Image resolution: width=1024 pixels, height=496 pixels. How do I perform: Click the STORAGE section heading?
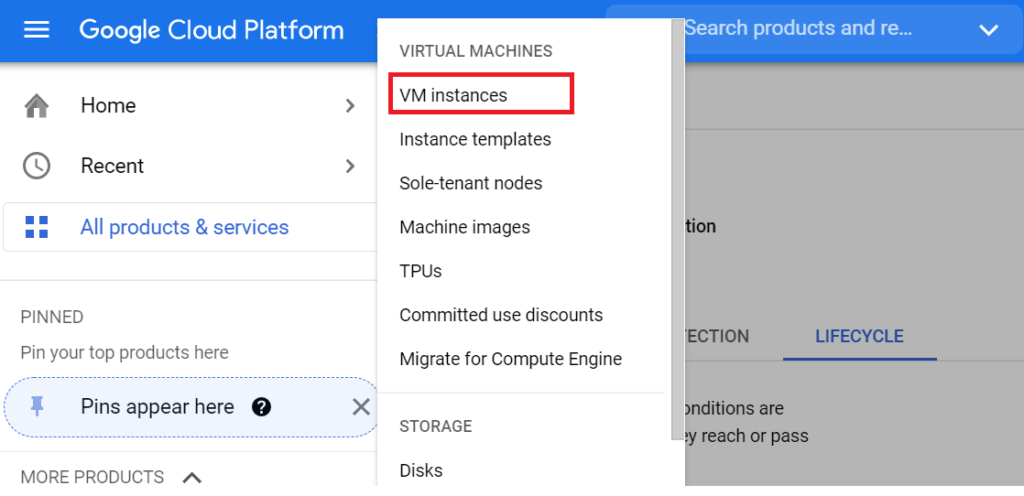(x=436, y=426)
